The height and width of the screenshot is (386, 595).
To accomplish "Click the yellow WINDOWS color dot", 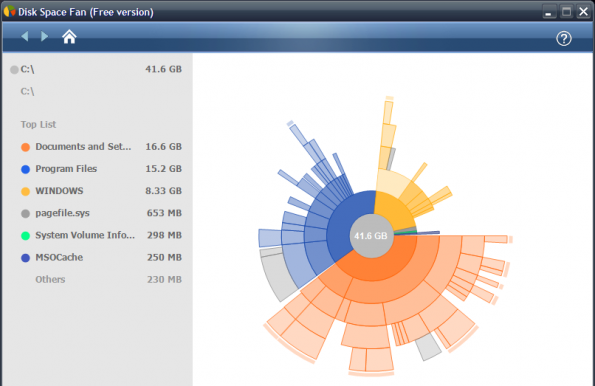I will 25,191.
